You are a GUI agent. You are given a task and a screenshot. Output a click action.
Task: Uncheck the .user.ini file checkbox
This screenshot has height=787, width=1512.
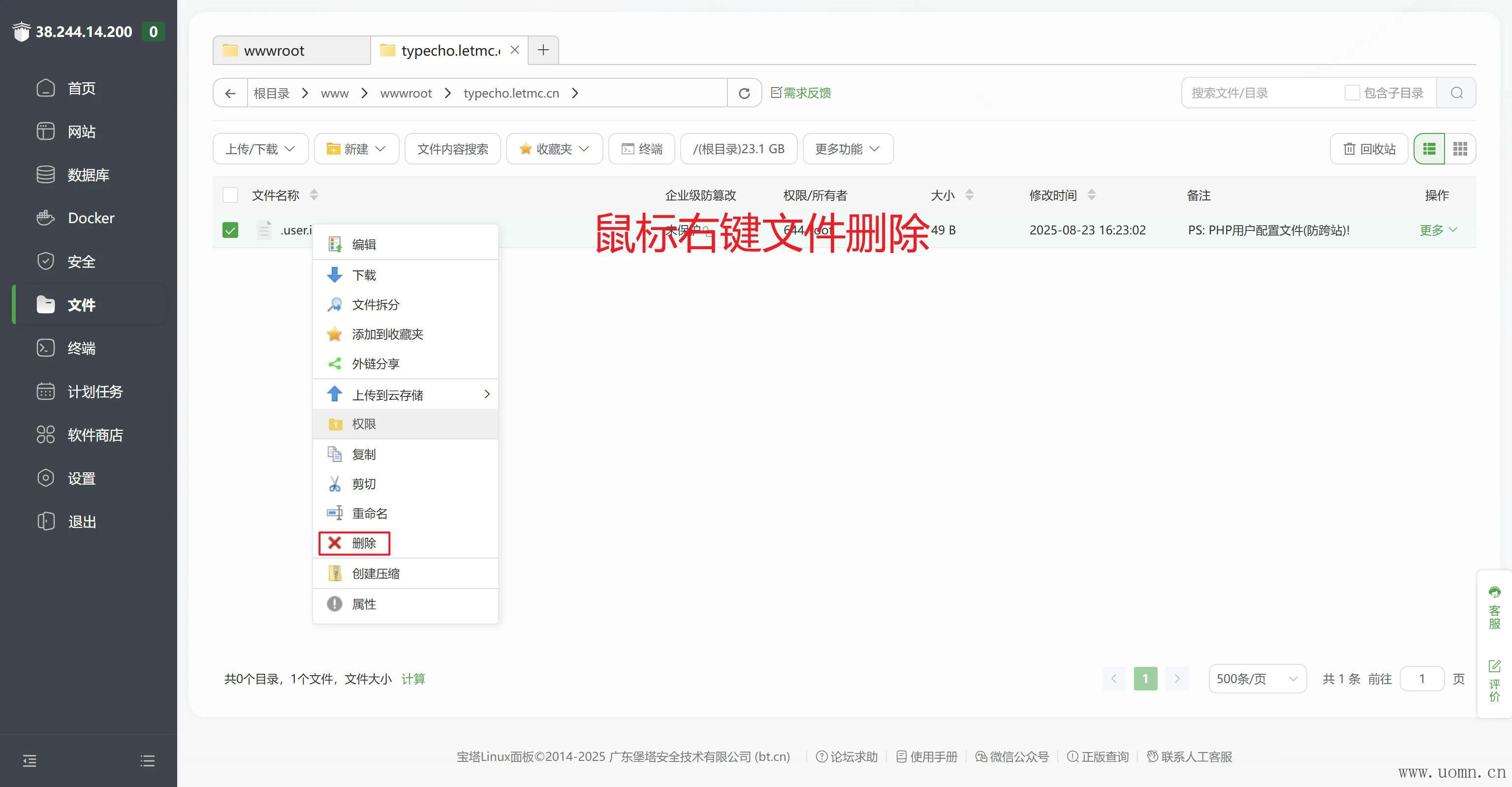point(230,230)
